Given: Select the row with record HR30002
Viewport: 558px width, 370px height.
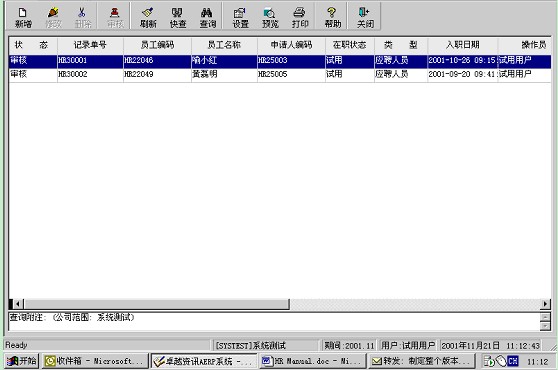Looking at the screenshot, I should pyautogui.click(x=280, y=74).
